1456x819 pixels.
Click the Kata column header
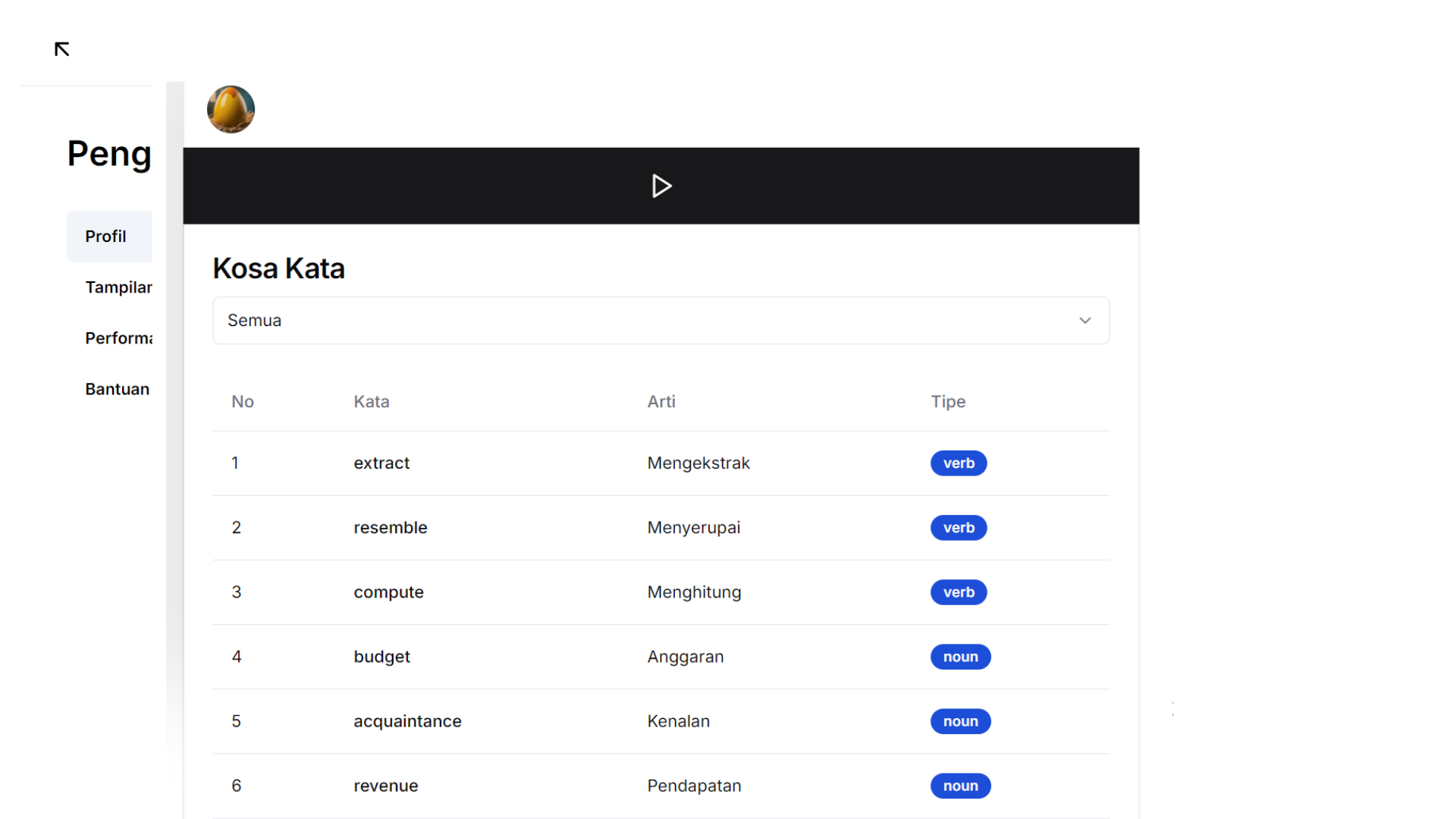pyautogui.click(x=372, y=402)
